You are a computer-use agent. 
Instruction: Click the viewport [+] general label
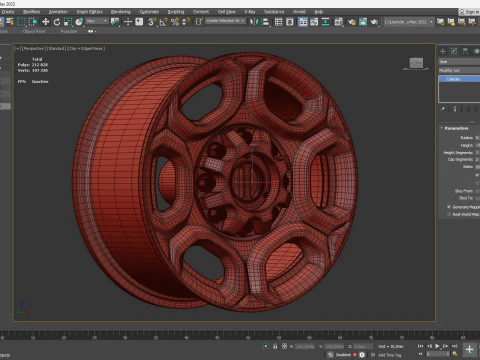tap(17, 49)
